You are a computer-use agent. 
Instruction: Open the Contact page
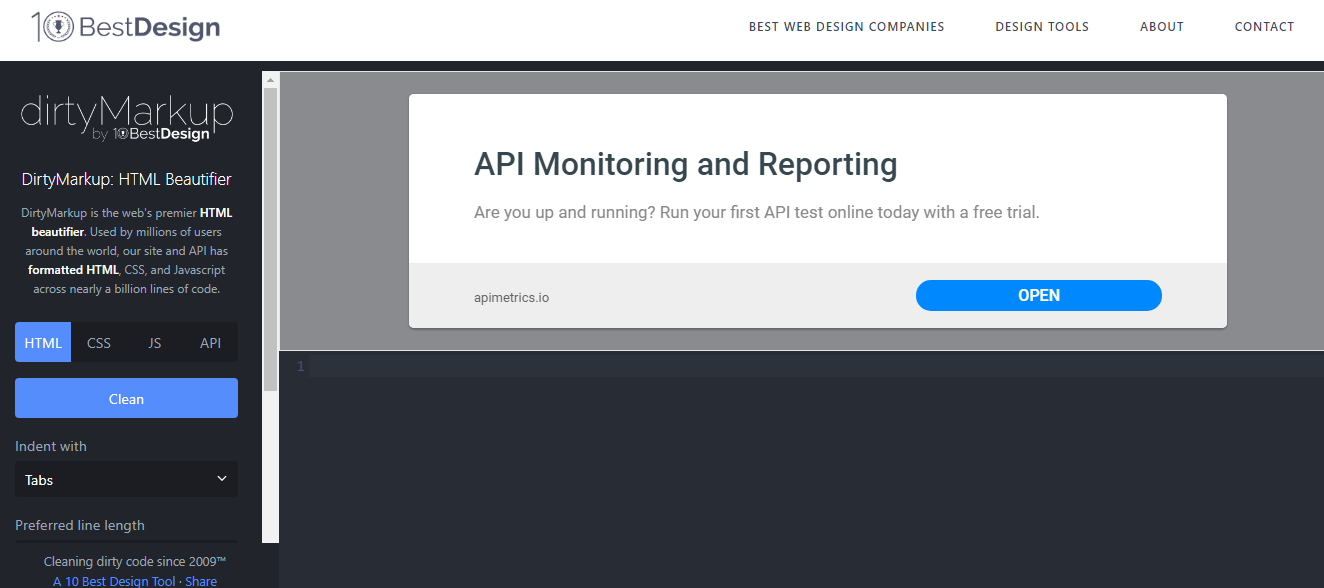[x=1264, y=27]
